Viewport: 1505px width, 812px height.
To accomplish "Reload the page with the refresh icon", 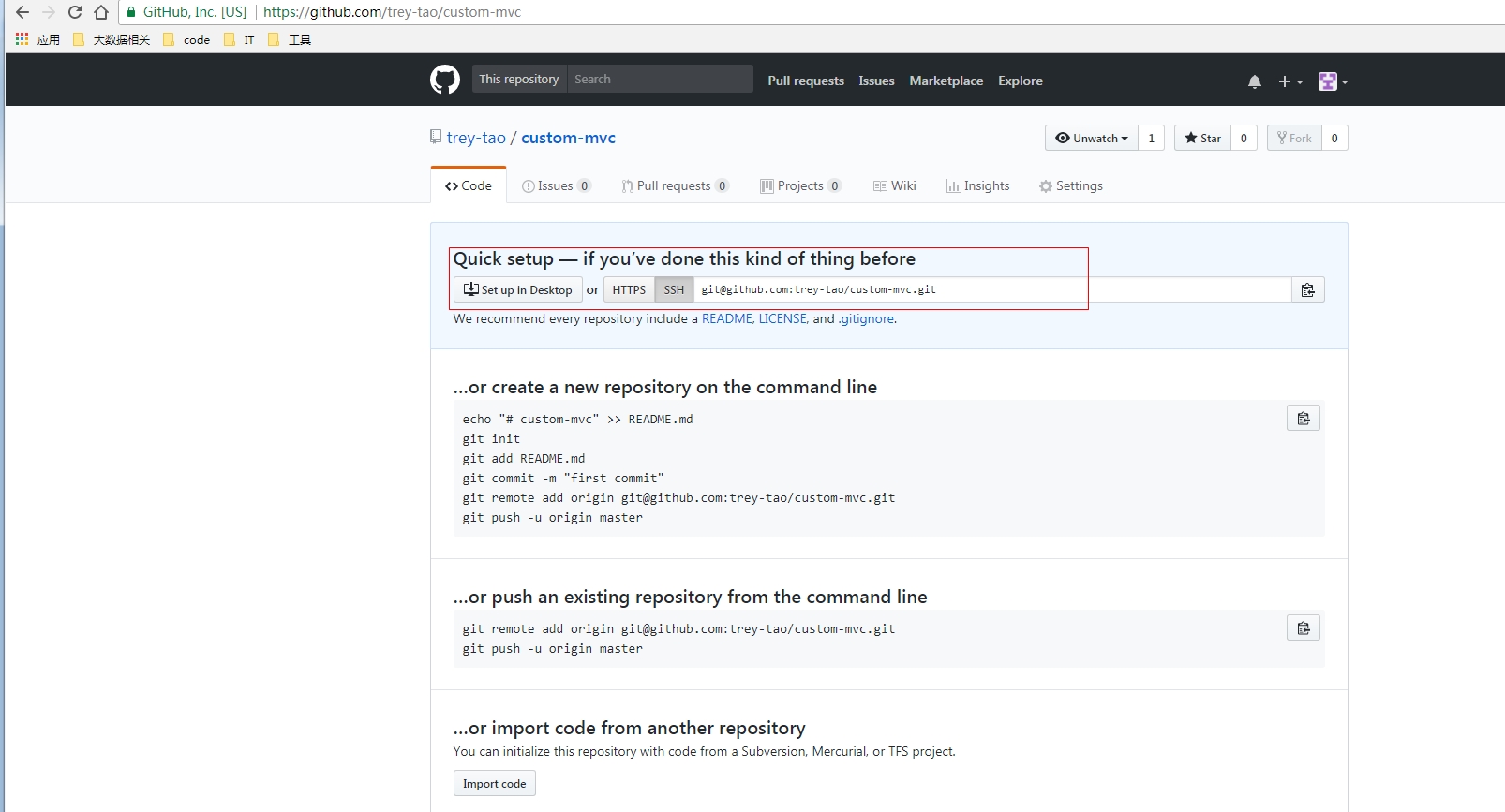I will (x=75, y=12).
